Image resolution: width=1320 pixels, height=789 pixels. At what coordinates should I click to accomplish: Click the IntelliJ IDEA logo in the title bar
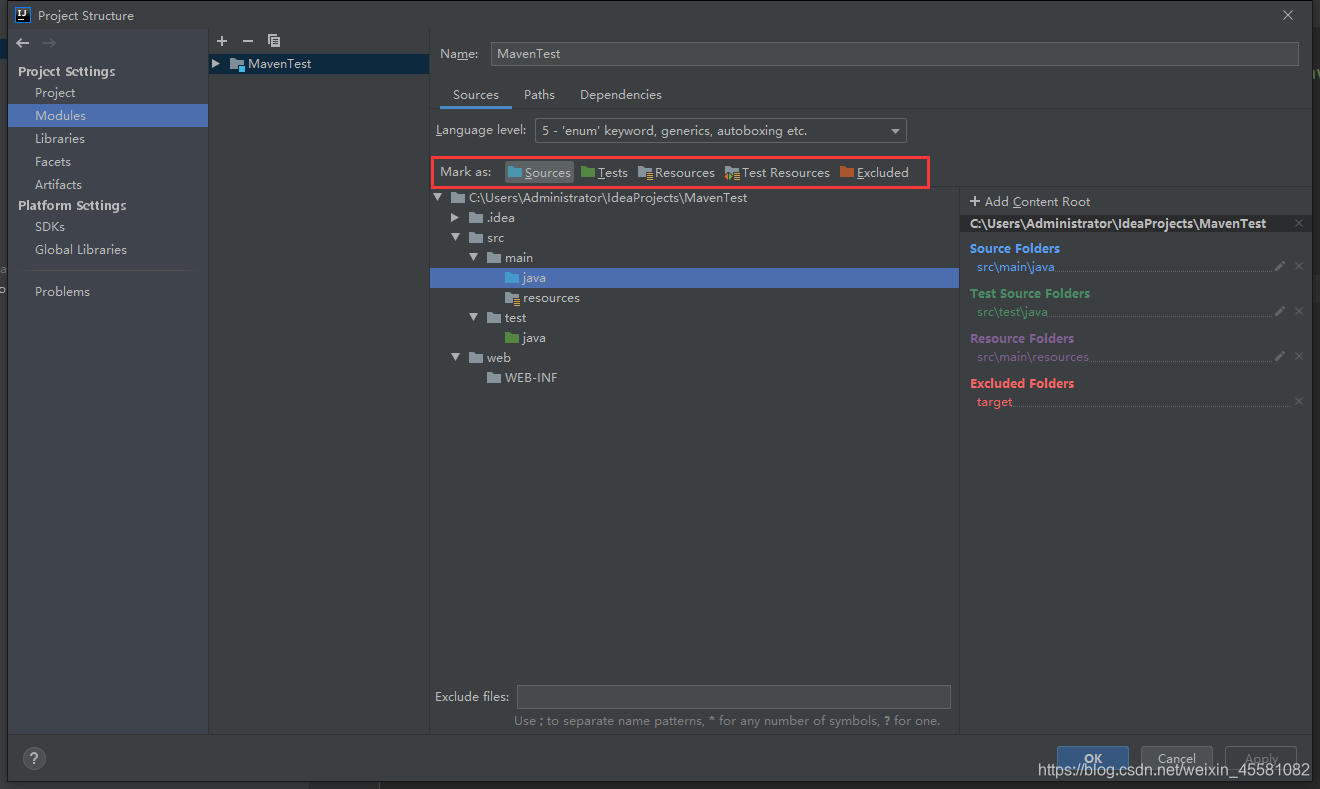(23, 15)
